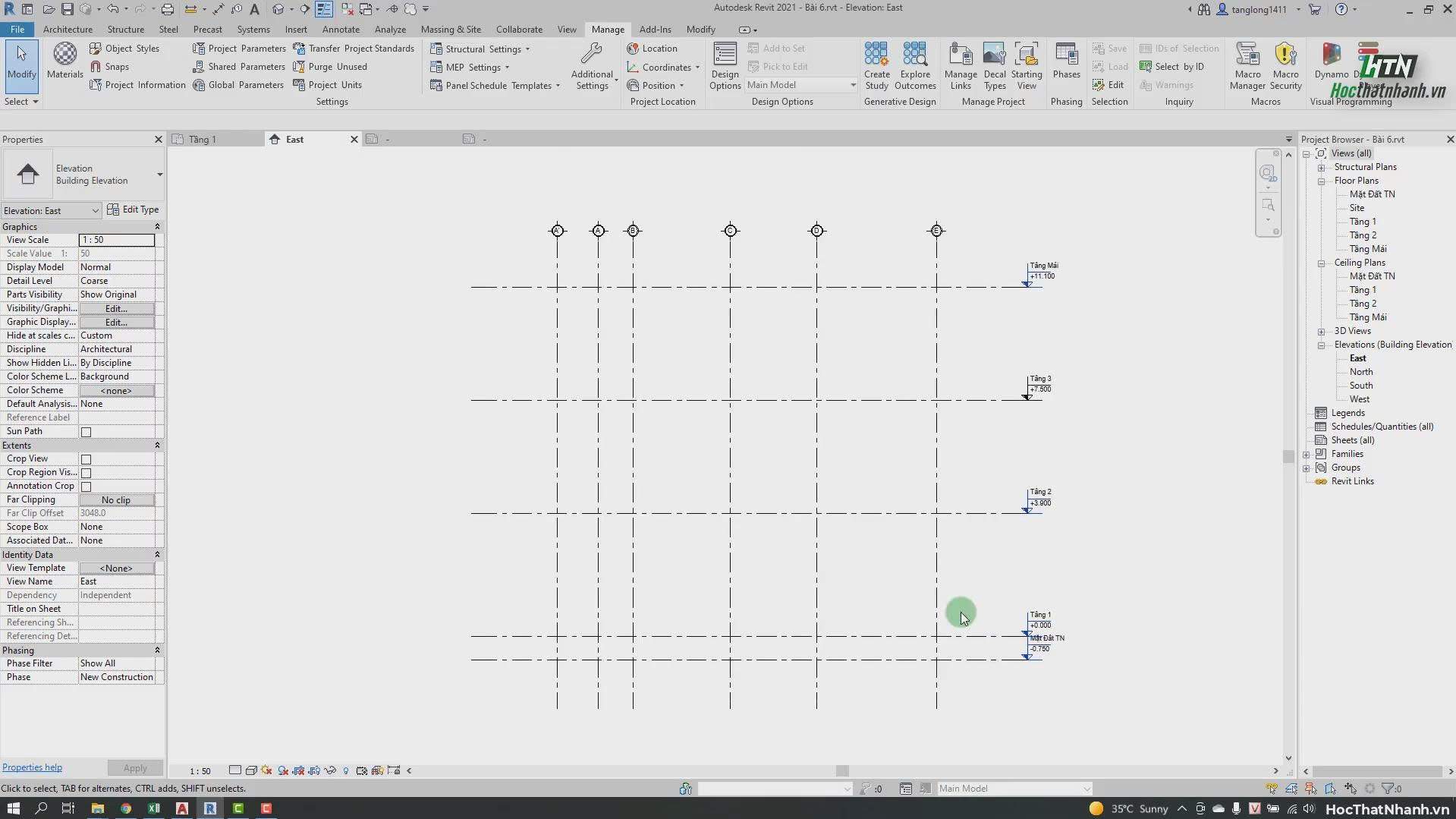Switch to the View ribbon tab

point(567,30)
